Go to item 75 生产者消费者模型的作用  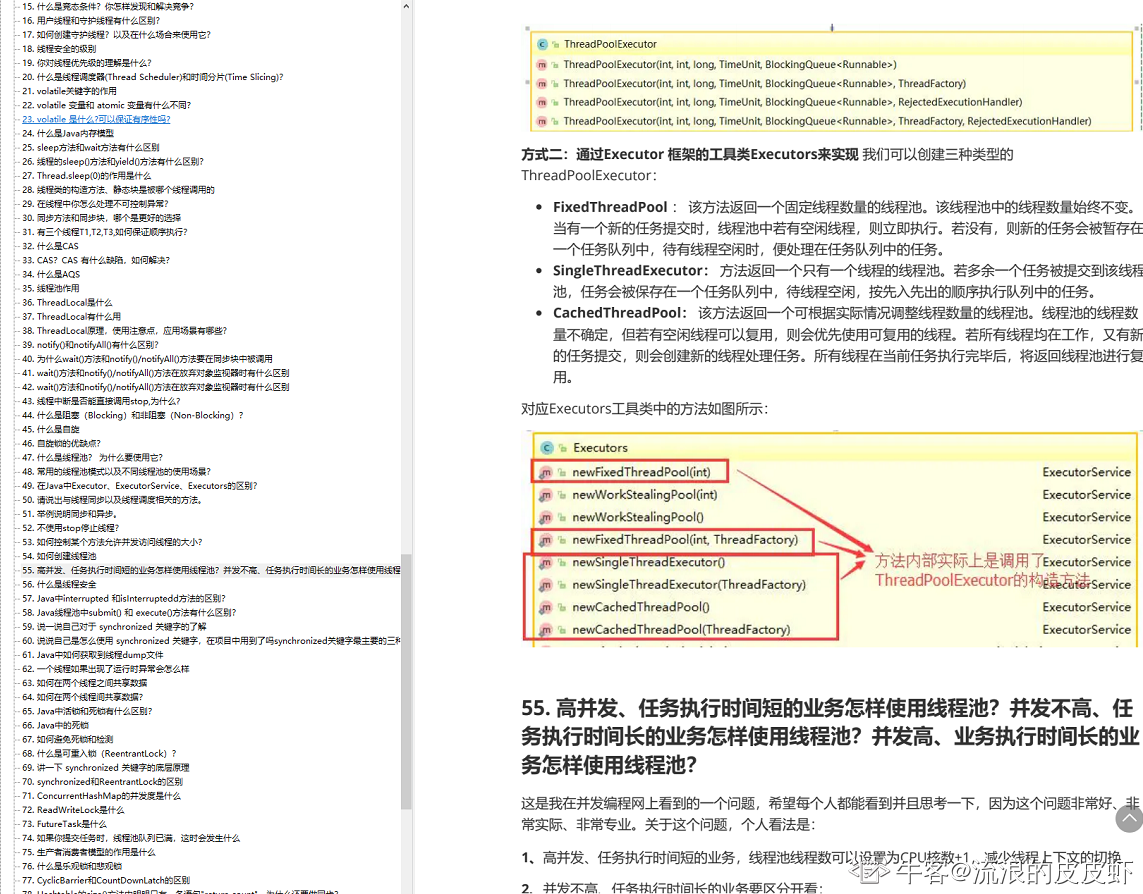[89, 852]
